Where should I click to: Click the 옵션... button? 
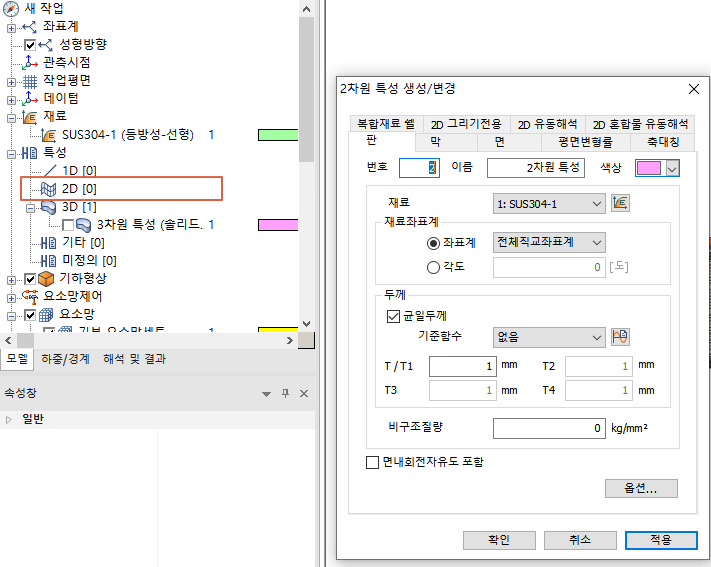(x=641, y=489)
